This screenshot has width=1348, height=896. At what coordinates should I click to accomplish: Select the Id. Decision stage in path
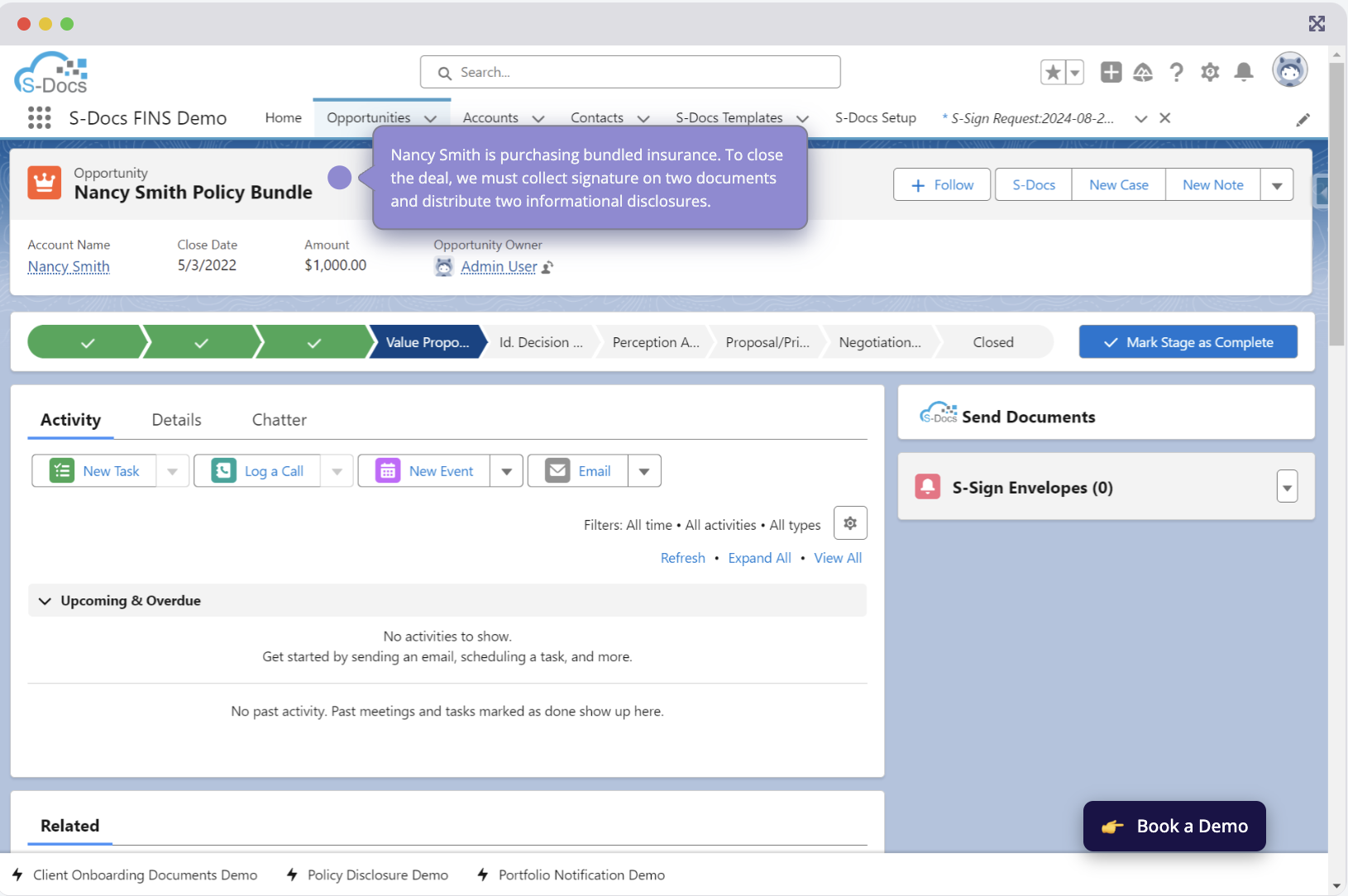click(541, 342)
